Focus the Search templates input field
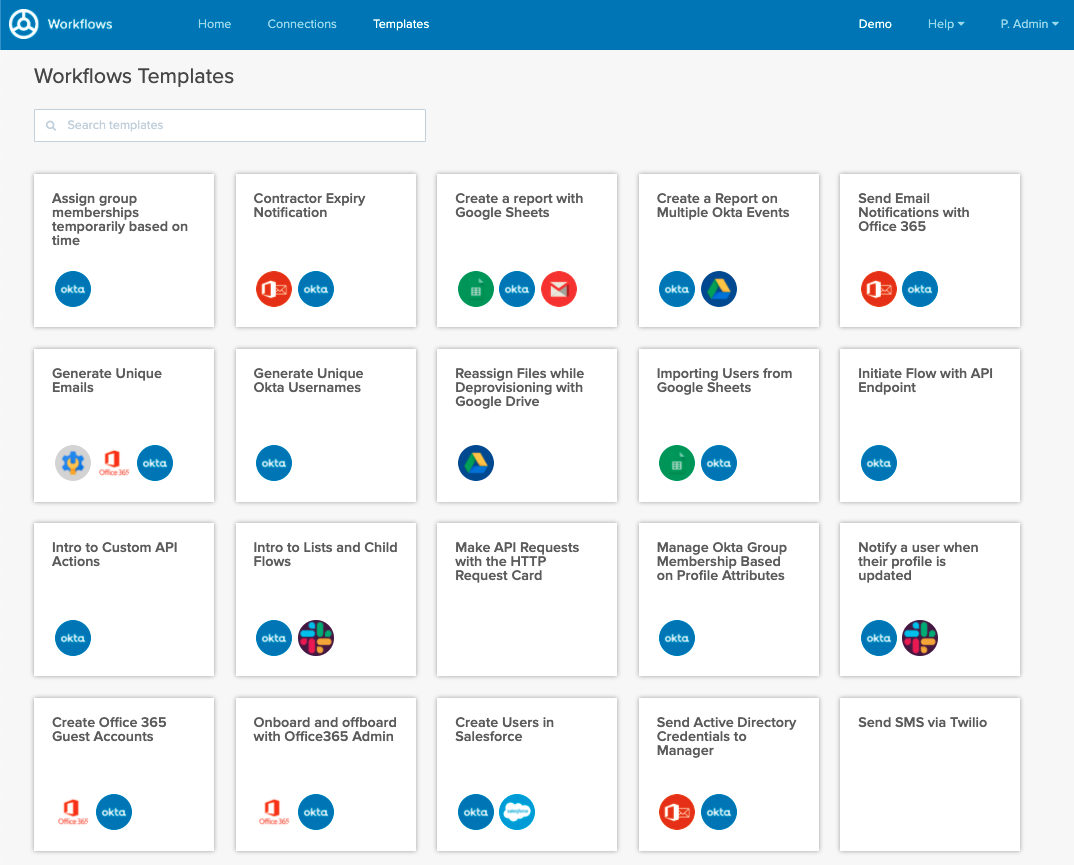This screenshot has height=865, width=1074. click(240, 126)
